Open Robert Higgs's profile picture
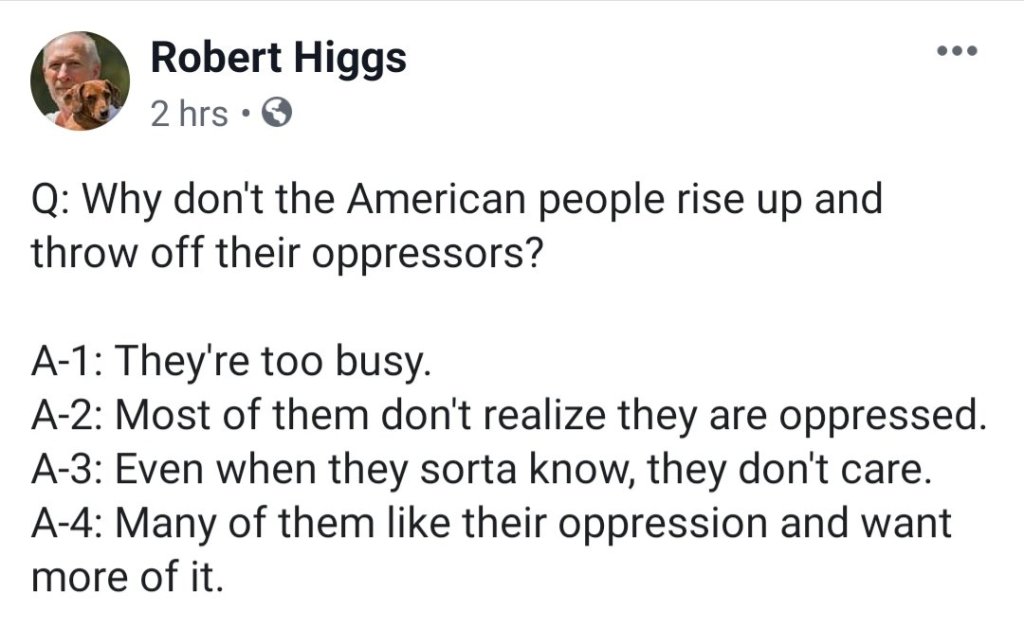The height and width of the screenshot is (627, 1024). [80, 80]
